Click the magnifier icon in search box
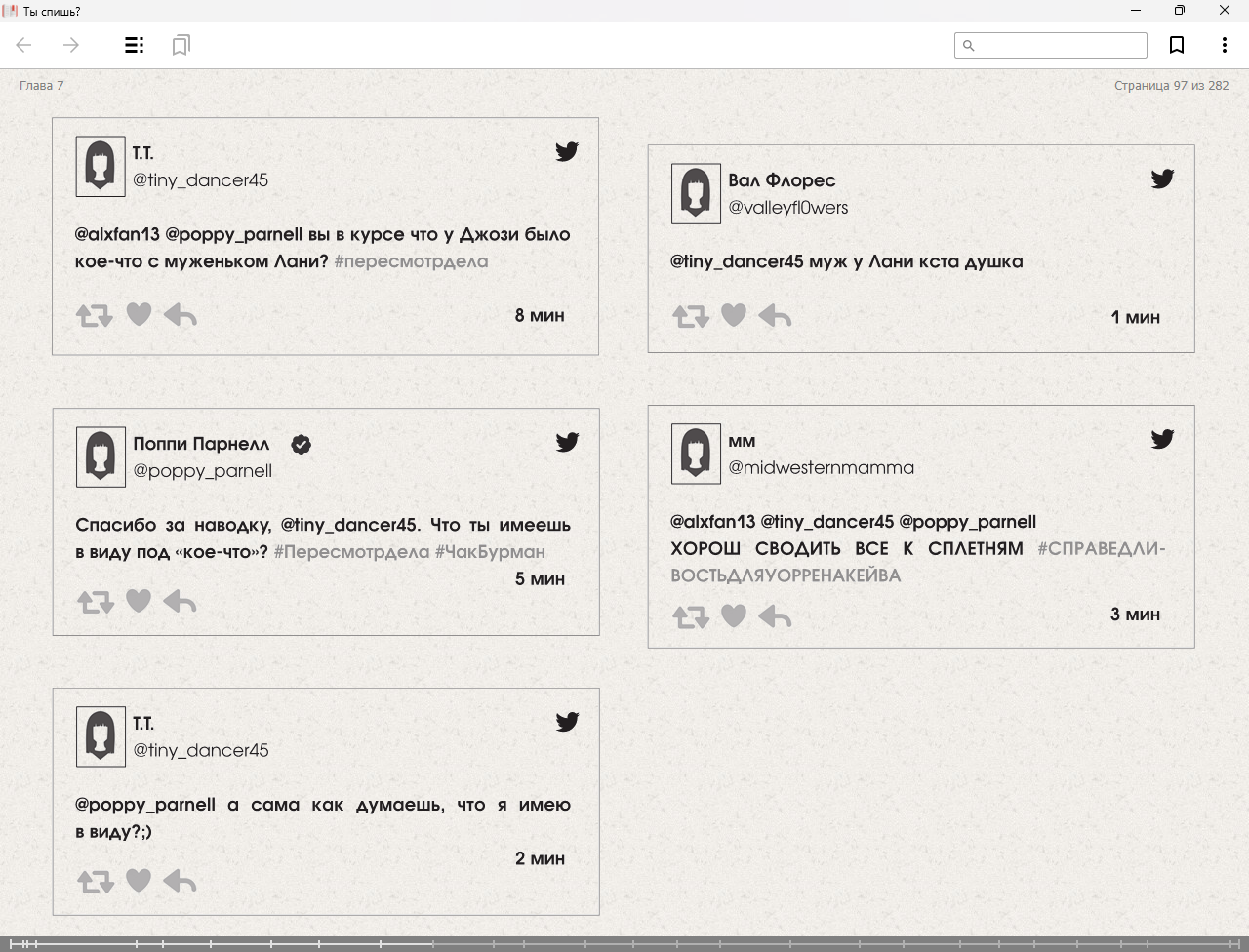Viewport: 1249px width, 952px height. click(969, 45)
